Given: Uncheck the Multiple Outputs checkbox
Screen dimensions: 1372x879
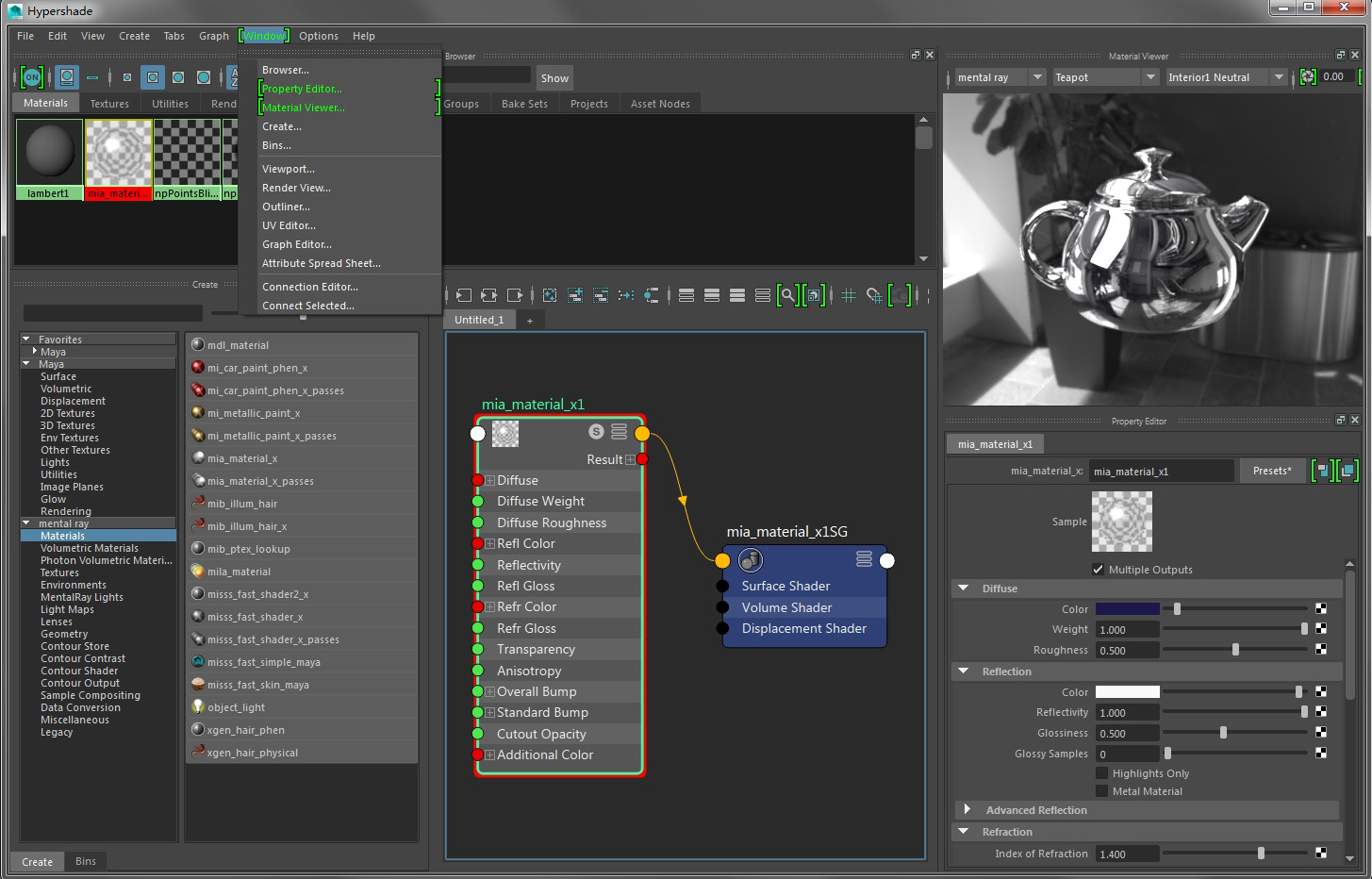Looking at the screenshot, I should (1098, 569).
